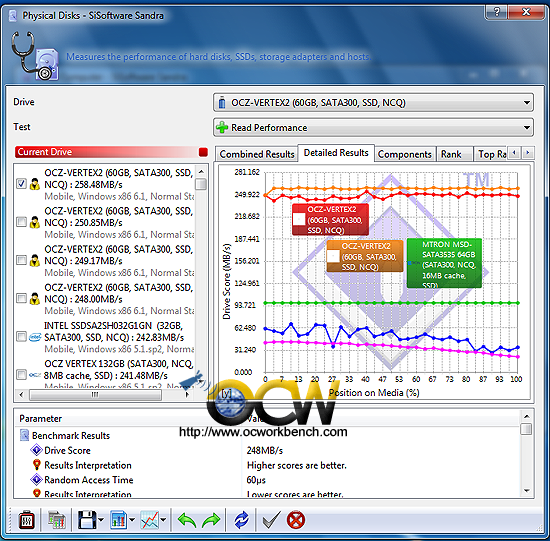Click the Benchmark Results document icon
Screen dimensions: 550x541
click(25, 435)
